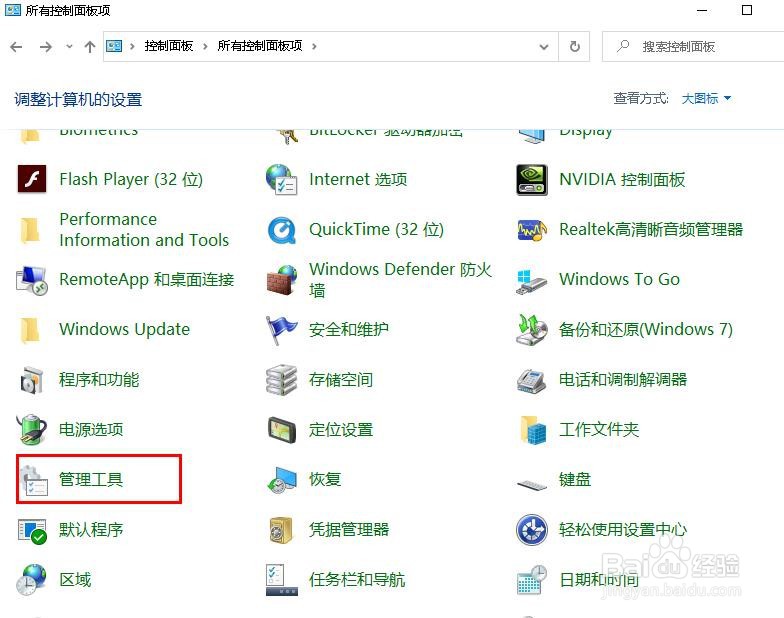Open the Flash Player (32 位) link
Viewport: 784px width, 618px height.
pos(131,180)
